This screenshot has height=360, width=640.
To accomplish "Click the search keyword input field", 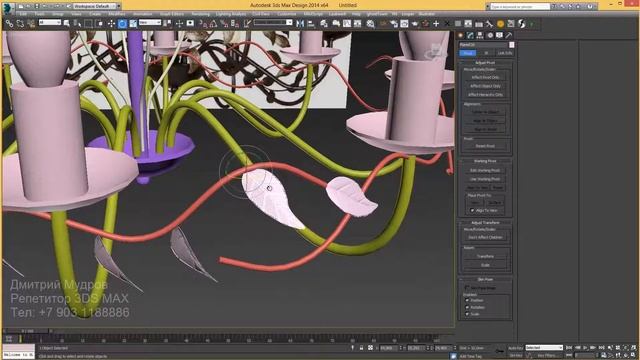I will click(520, 7).
